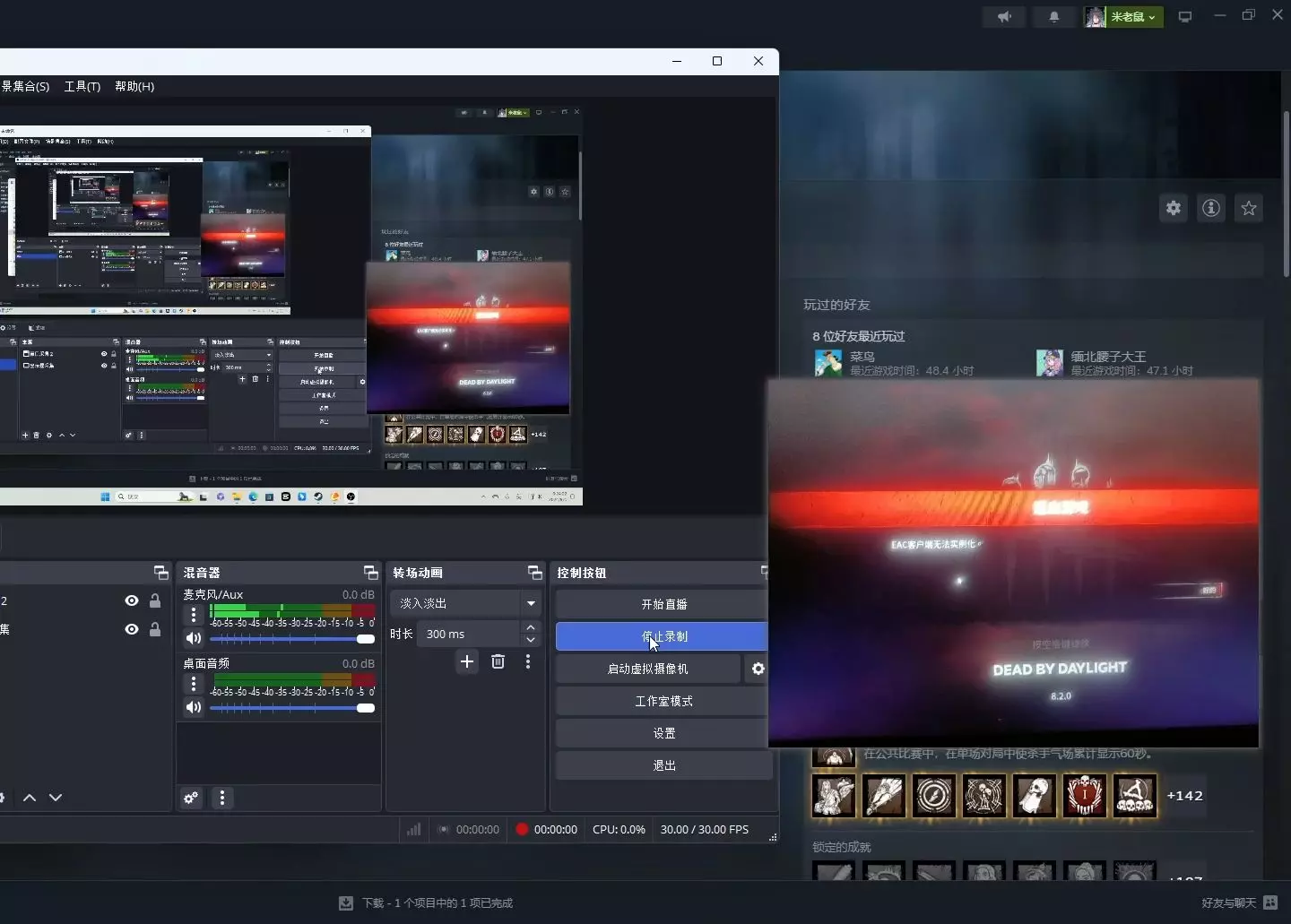The width and height of the screenshot is (1291, 924).
Task: Open the single skull achievement icon
Action: [x=1035, y=795]
